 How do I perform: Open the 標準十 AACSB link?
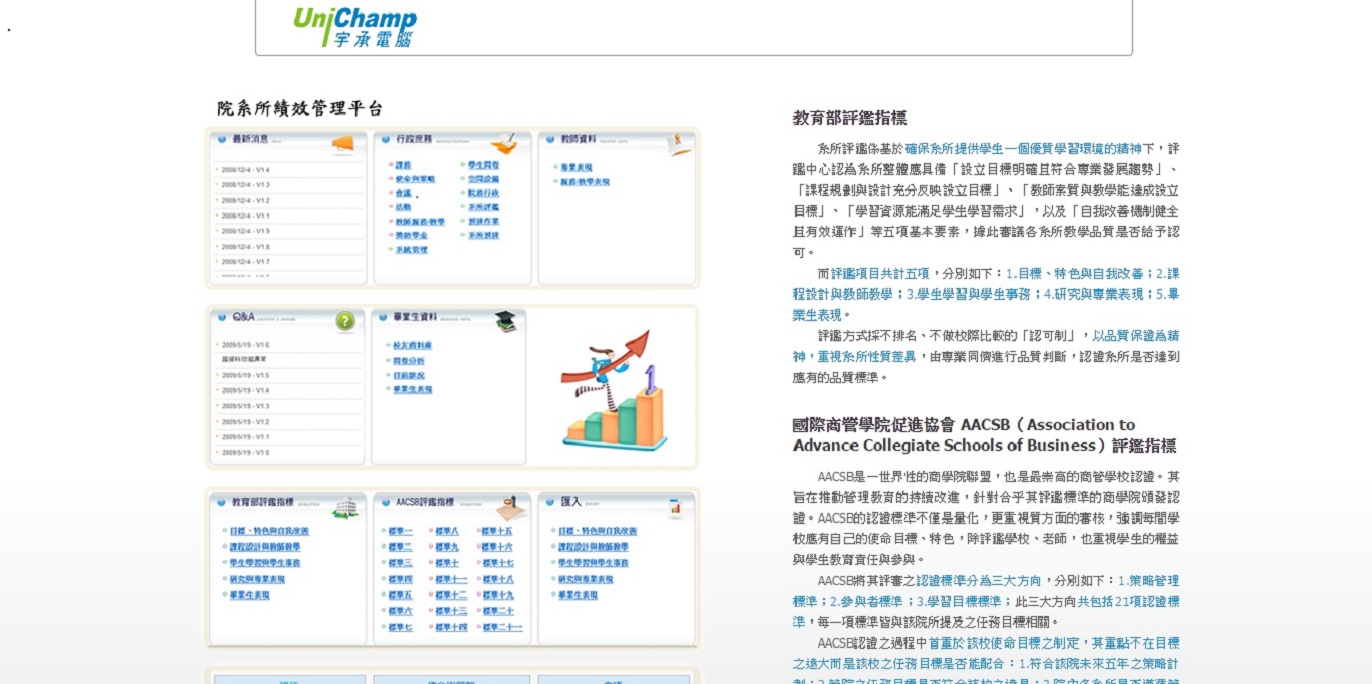(x=447, y=563)
